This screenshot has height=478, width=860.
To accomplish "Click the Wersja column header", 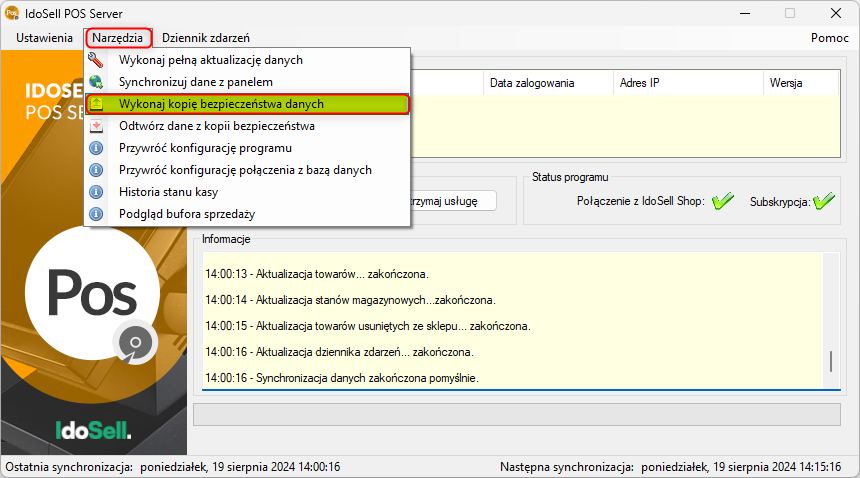I will [801, 83].
